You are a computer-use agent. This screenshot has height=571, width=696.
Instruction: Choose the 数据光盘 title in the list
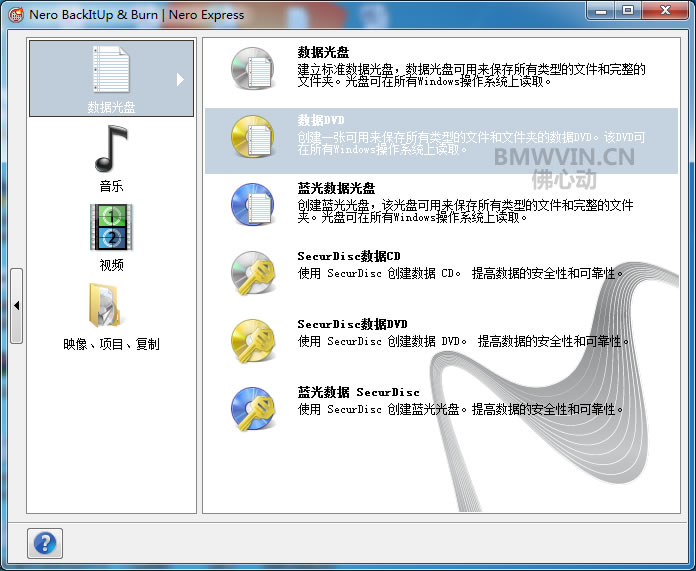tap(323, 52)
